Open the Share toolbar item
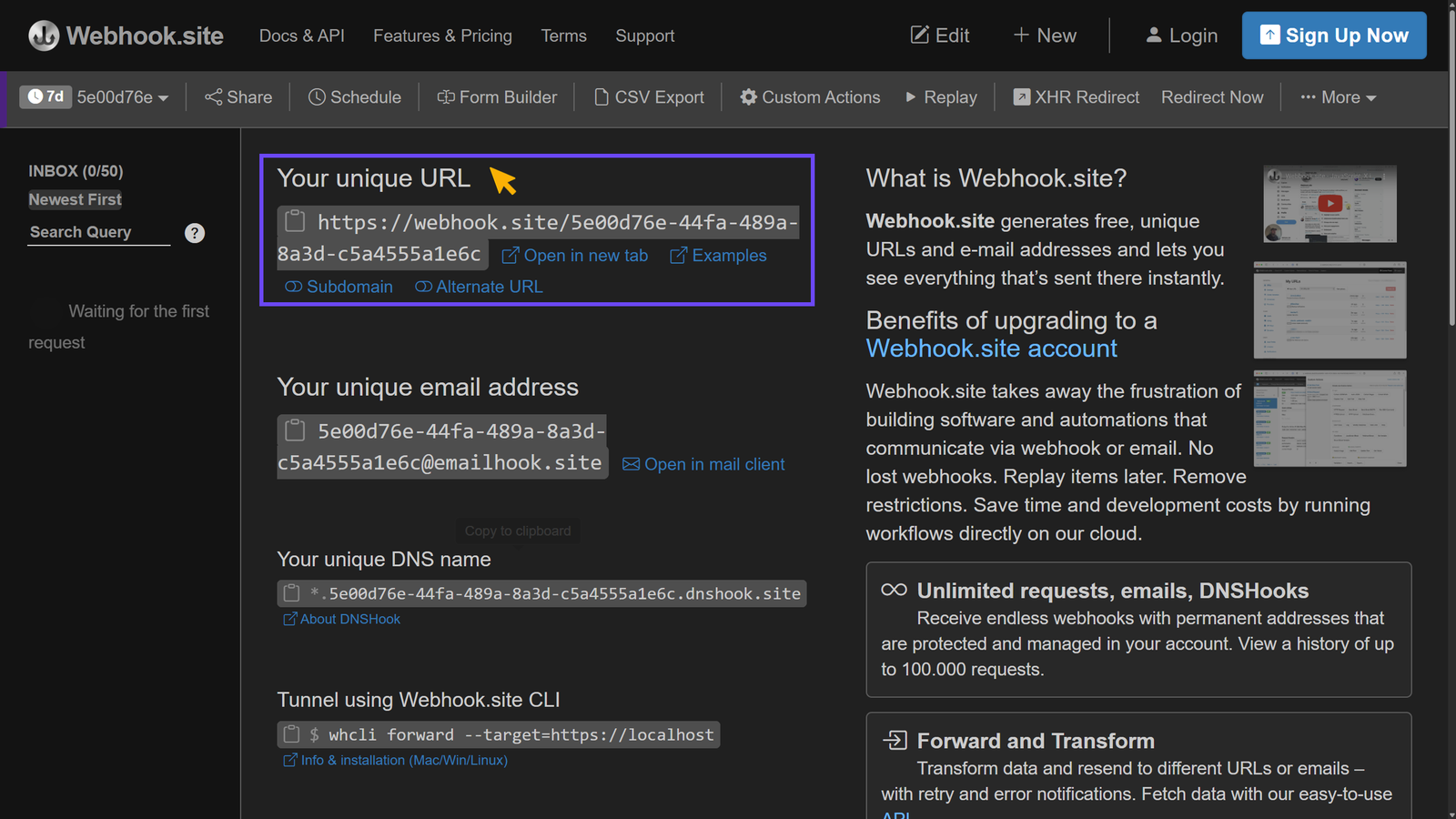 (238, 97)
